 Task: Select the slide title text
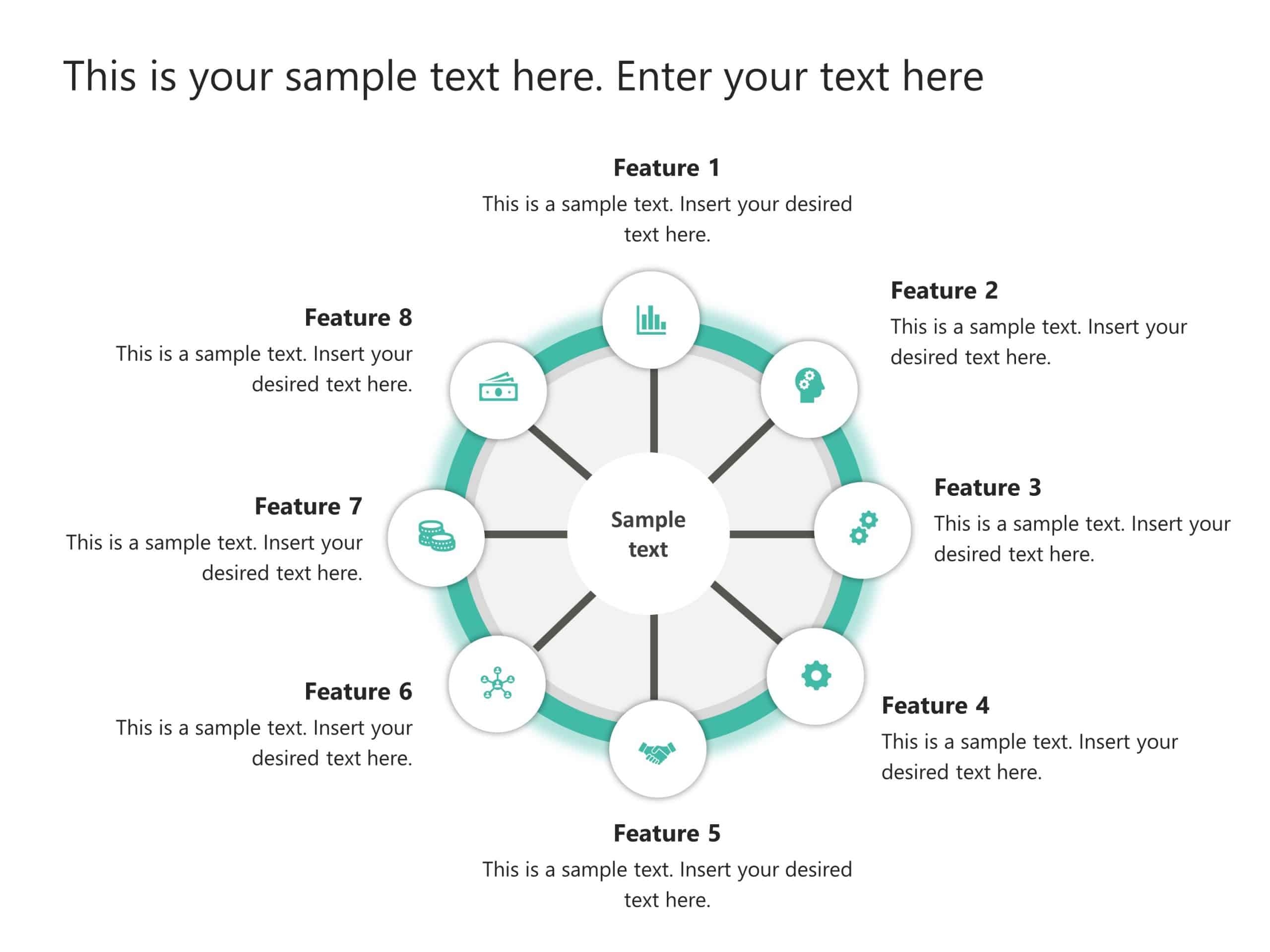coord(523,76)
